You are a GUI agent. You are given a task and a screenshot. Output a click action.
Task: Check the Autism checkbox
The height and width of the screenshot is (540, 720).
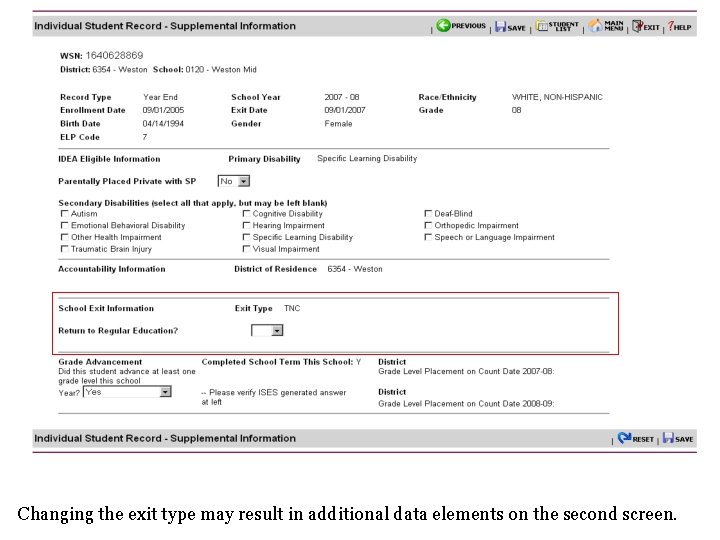click(x=65, y=214)
